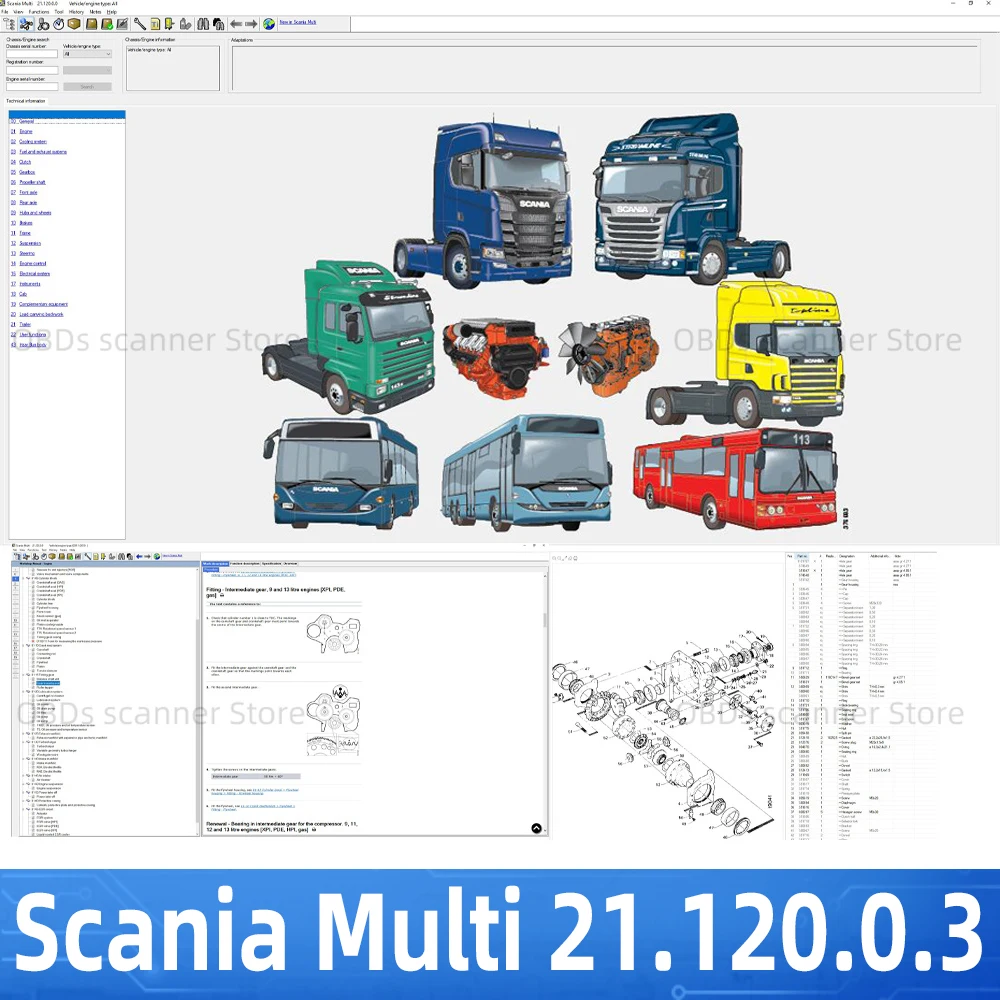Click the tree structure icon in main toolbar

[10, 24]
